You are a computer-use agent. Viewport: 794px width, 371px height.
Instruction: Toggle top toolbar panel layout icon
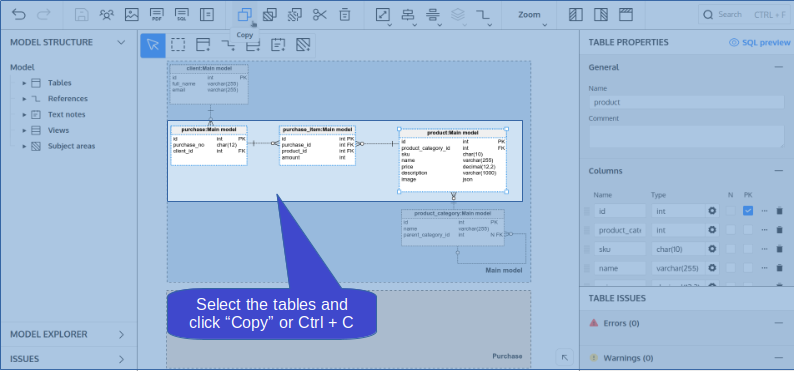click(x=626, y=15)
